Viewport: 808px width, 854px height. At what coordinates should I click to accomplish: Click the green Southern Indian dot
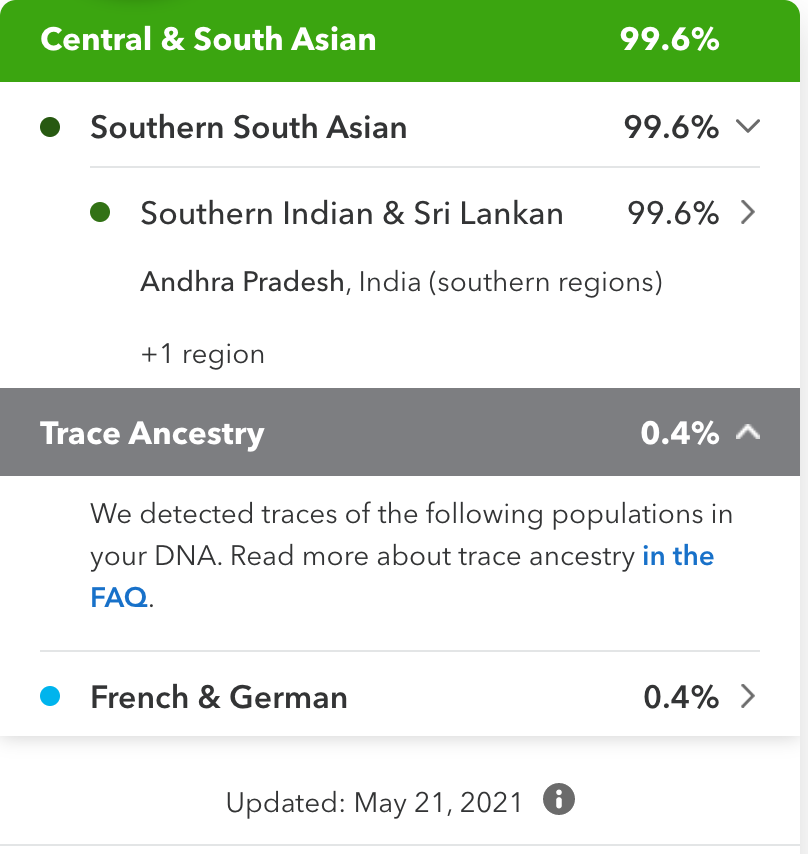(99, 213)
